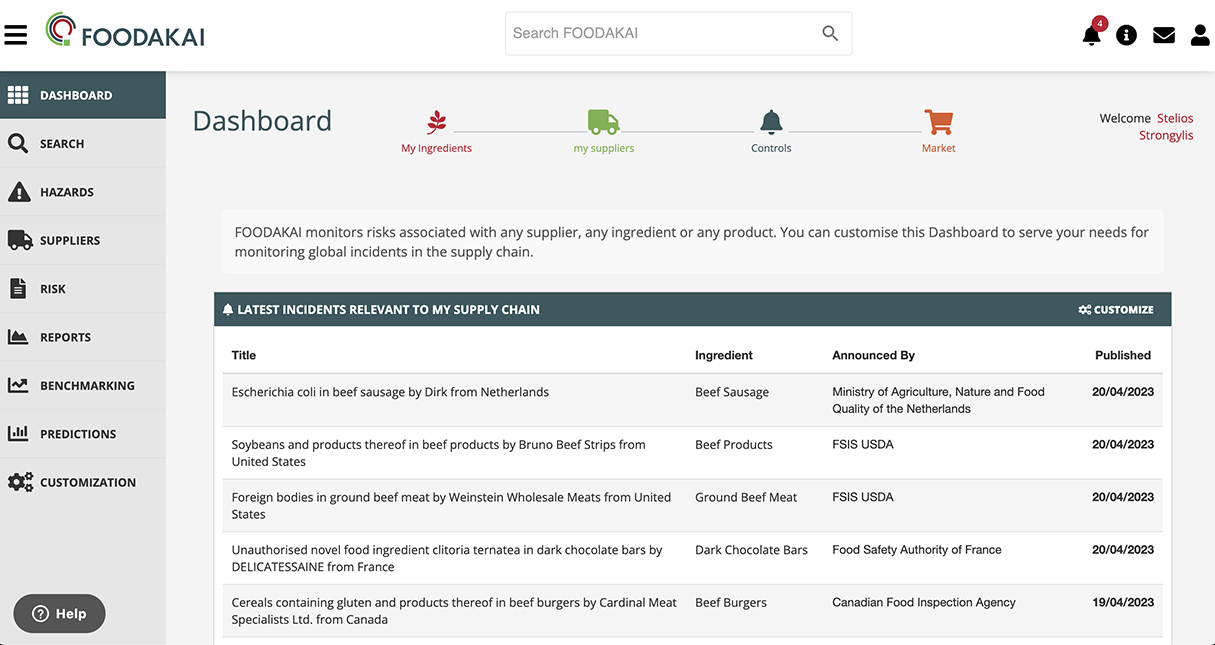Click Food Safety Authority of France cell

point(917,550)
